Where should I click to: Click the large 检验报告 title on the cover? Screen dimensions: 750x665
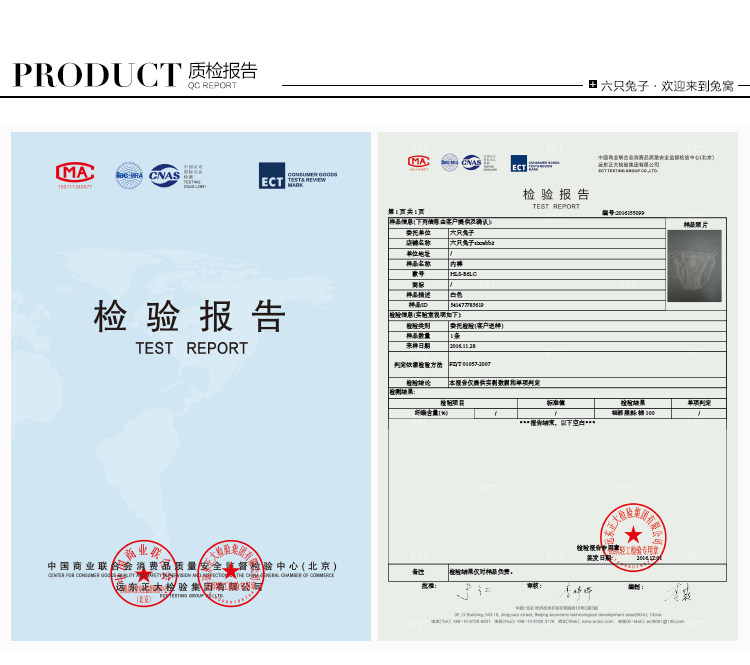click(x=190, y=316)
